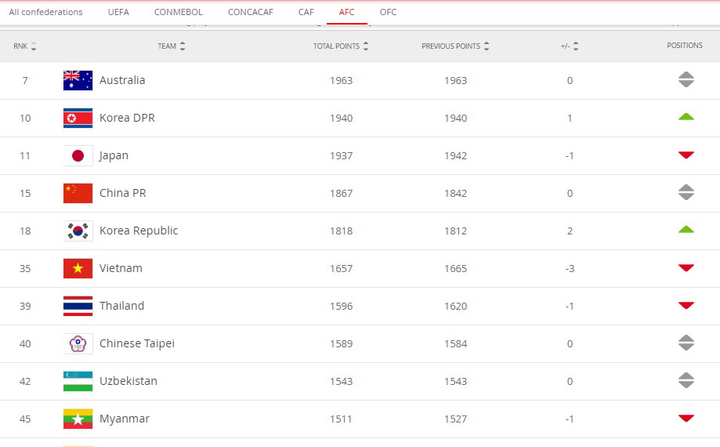720x447 pixels.
Task: Sort by +/- column arrows
Action: click(x=576, y=46)
